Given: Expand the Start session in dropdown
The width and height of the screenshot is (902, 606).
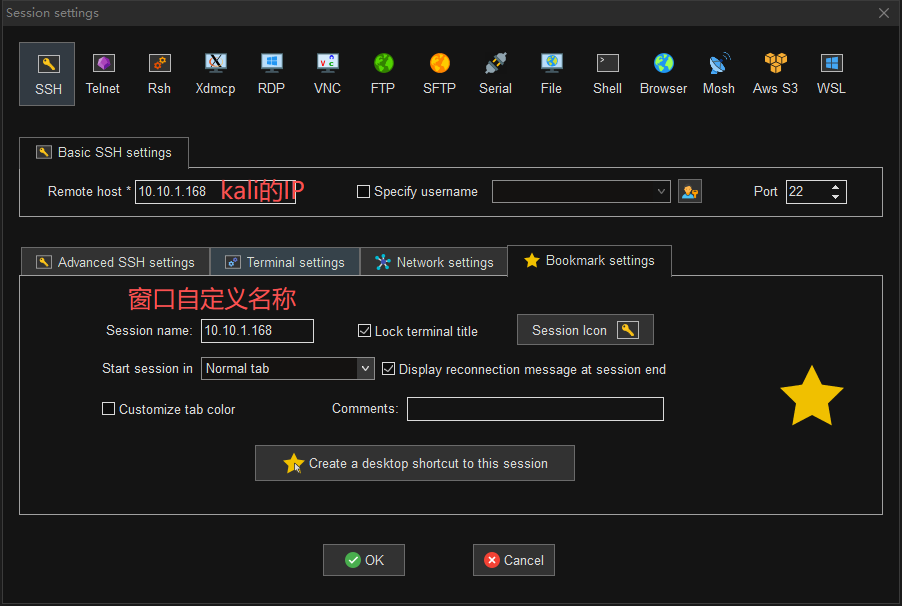Looking at the screenshot, I should 365,369.
